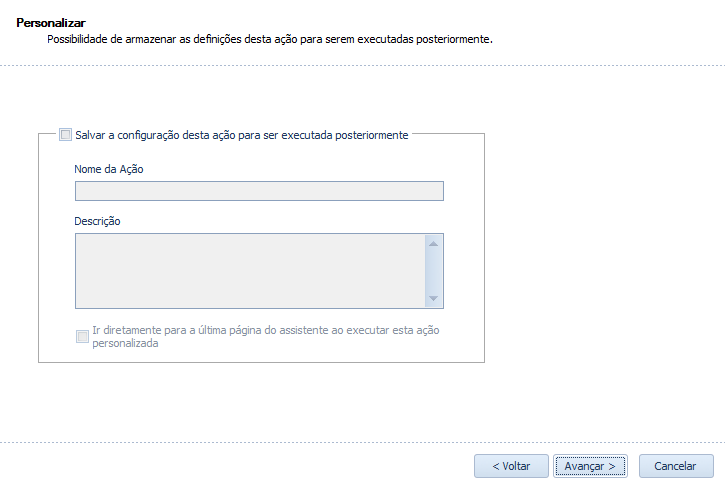Focus the "Descrição" text area

250,271
